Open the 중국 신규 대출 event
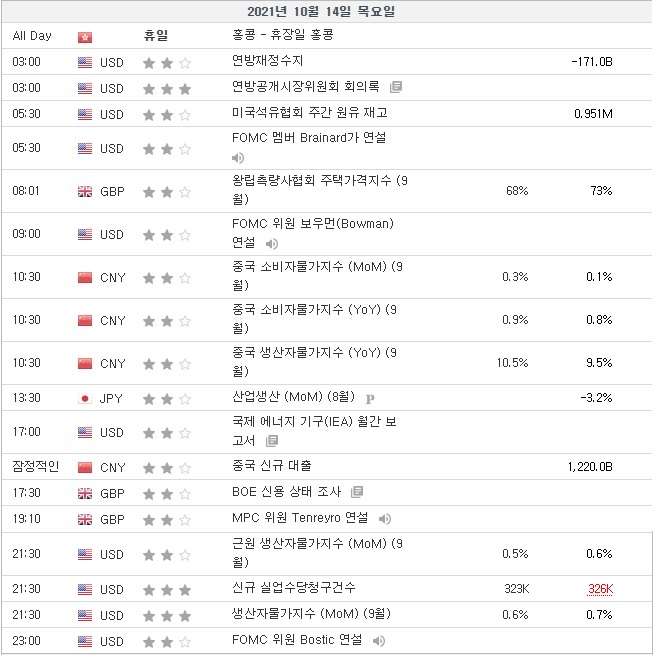 pos(271,466)
